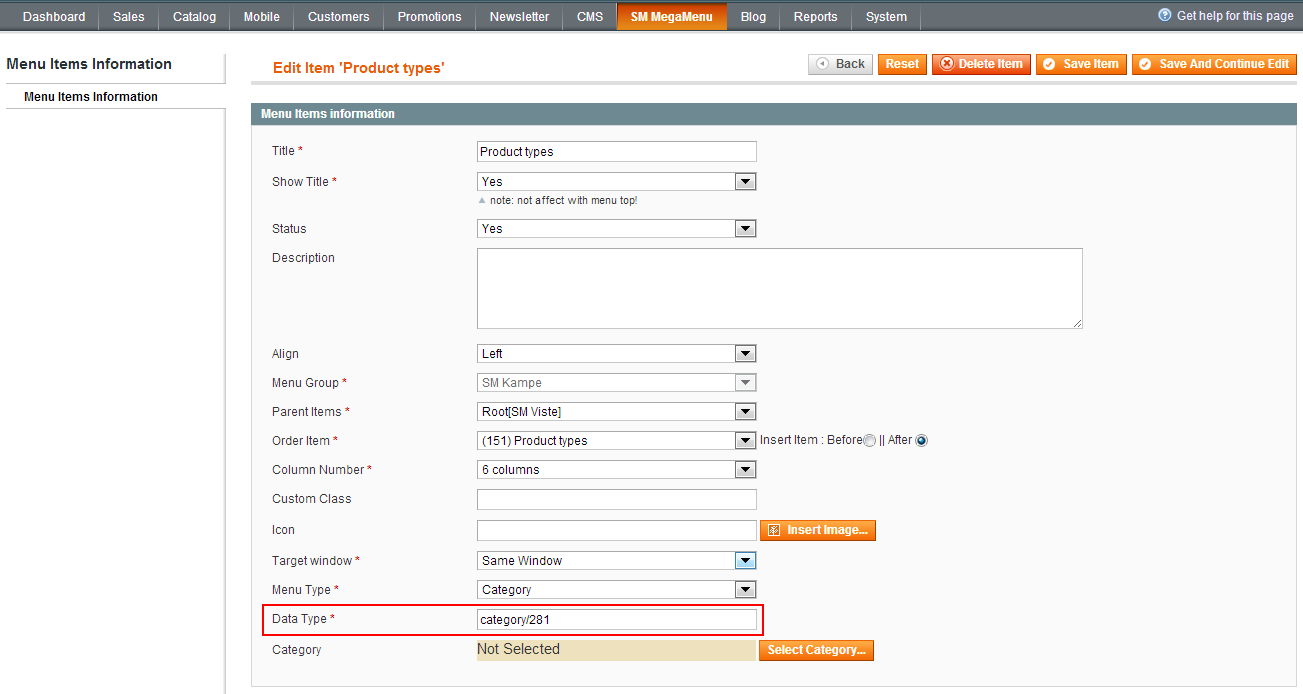Open the Target window dropdown

pyautogui.click(x=617, y=561)
